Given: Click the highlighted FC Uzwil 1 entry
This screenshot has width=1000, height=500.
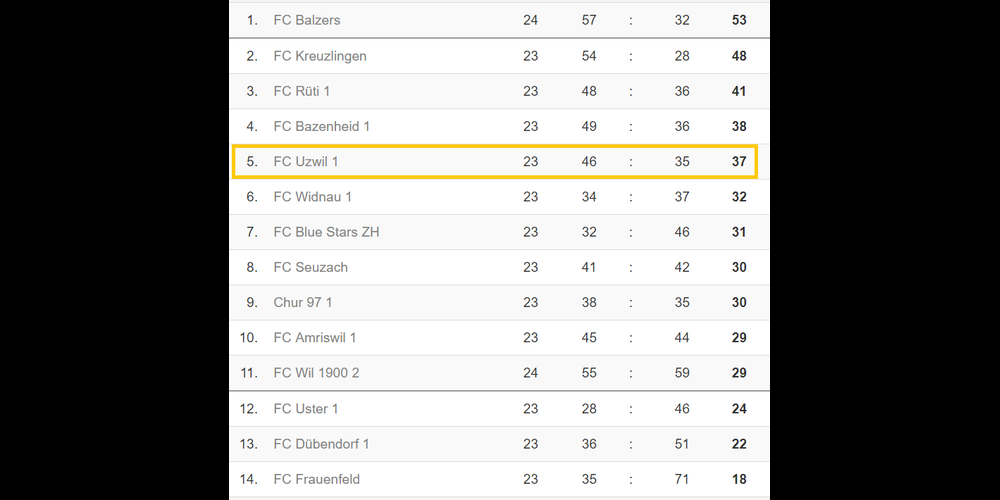Looking at the screenshot, I should click(x=306, y=161).
